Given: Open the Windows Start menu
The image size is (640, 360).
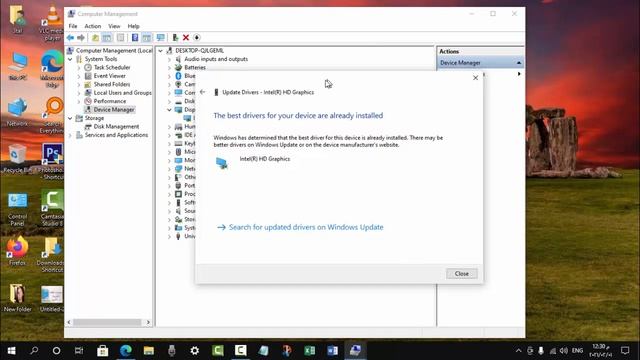Looking at the screenshot, I should 11,351.
